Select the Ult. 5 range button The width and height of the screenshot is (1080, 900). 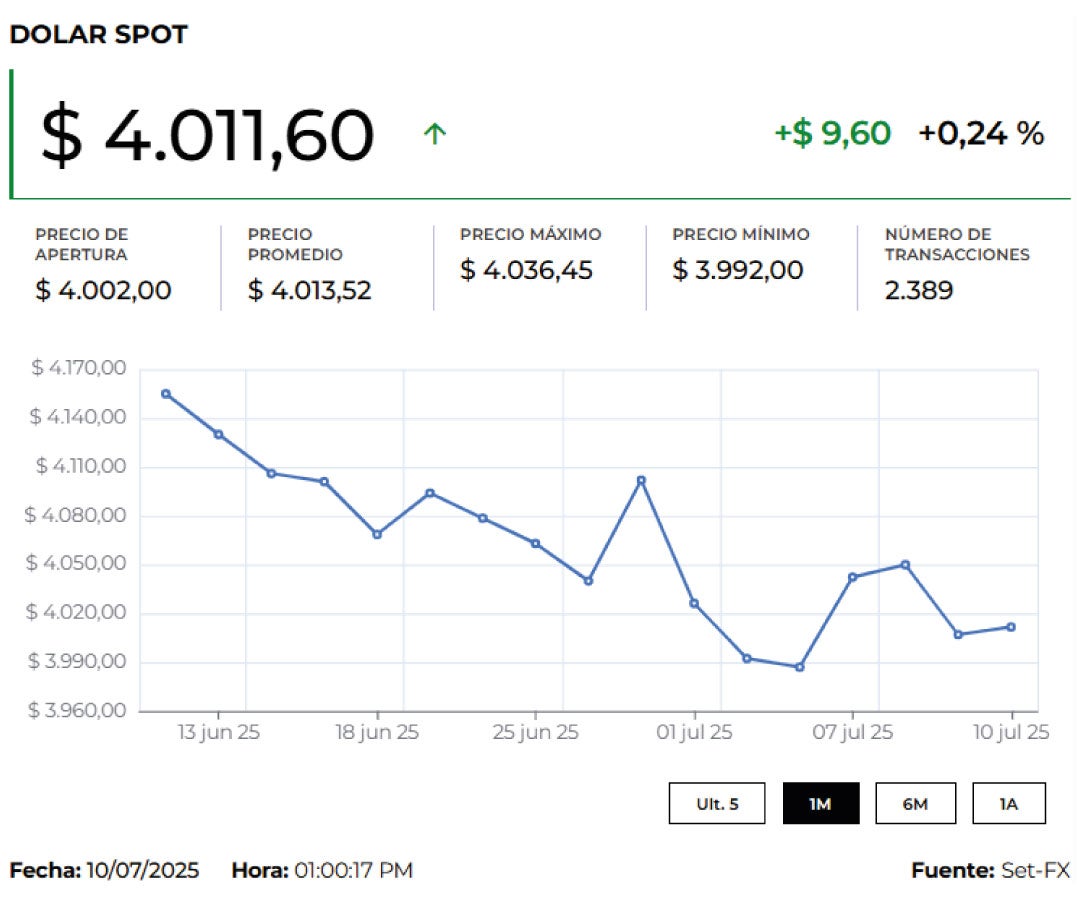coord(717,803)
